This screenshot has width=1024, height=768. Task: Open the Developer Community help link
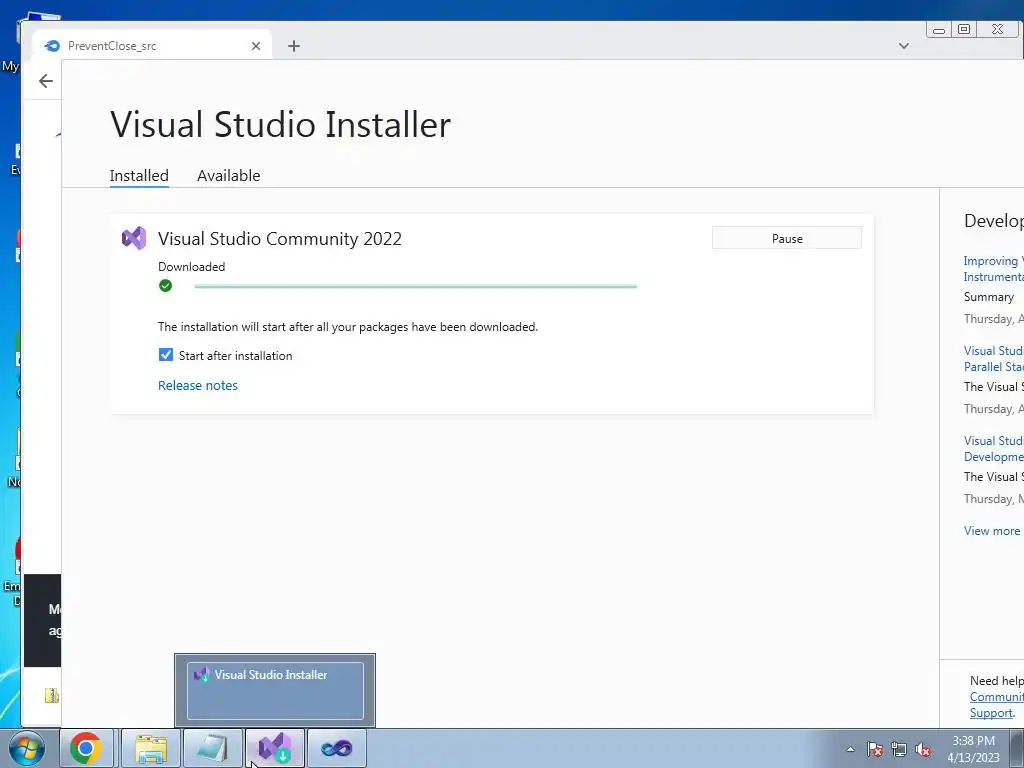(997, 697)
